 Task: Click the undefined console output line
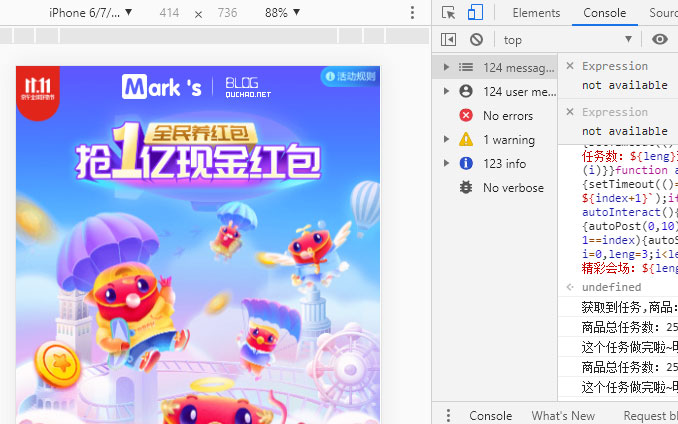coord(611,287)
